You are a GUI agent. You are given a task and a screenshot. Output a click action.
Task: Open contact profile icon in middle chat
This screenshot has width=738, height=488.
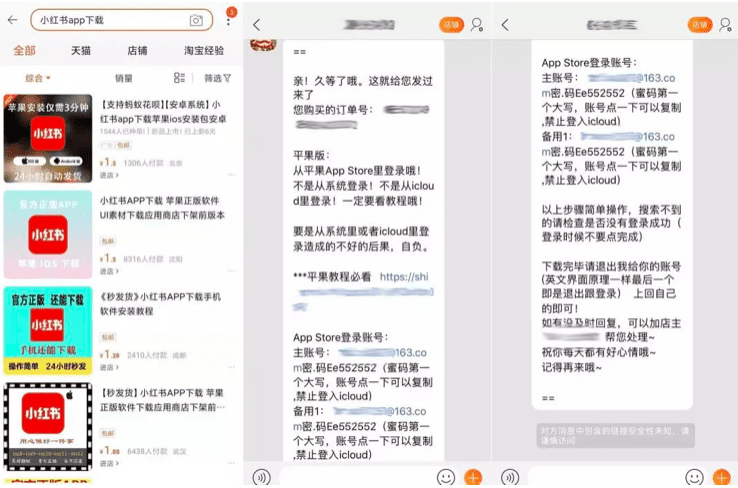[477, 24]
